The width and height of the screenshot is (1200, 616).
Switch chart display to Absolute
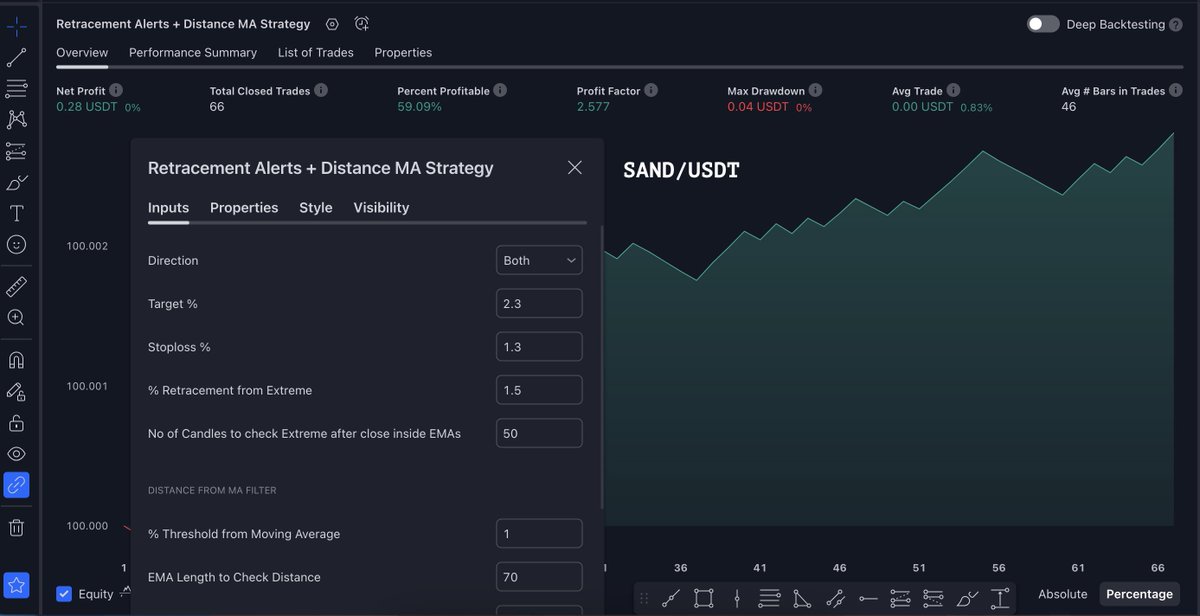pos(1062,593)
